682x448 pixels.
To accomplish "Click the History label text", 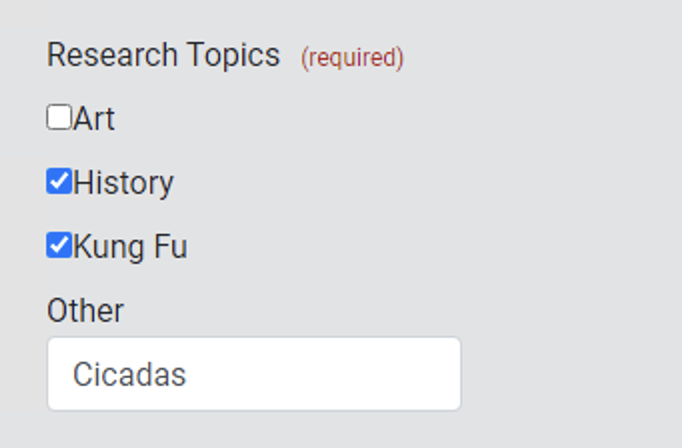I will 123,183.
